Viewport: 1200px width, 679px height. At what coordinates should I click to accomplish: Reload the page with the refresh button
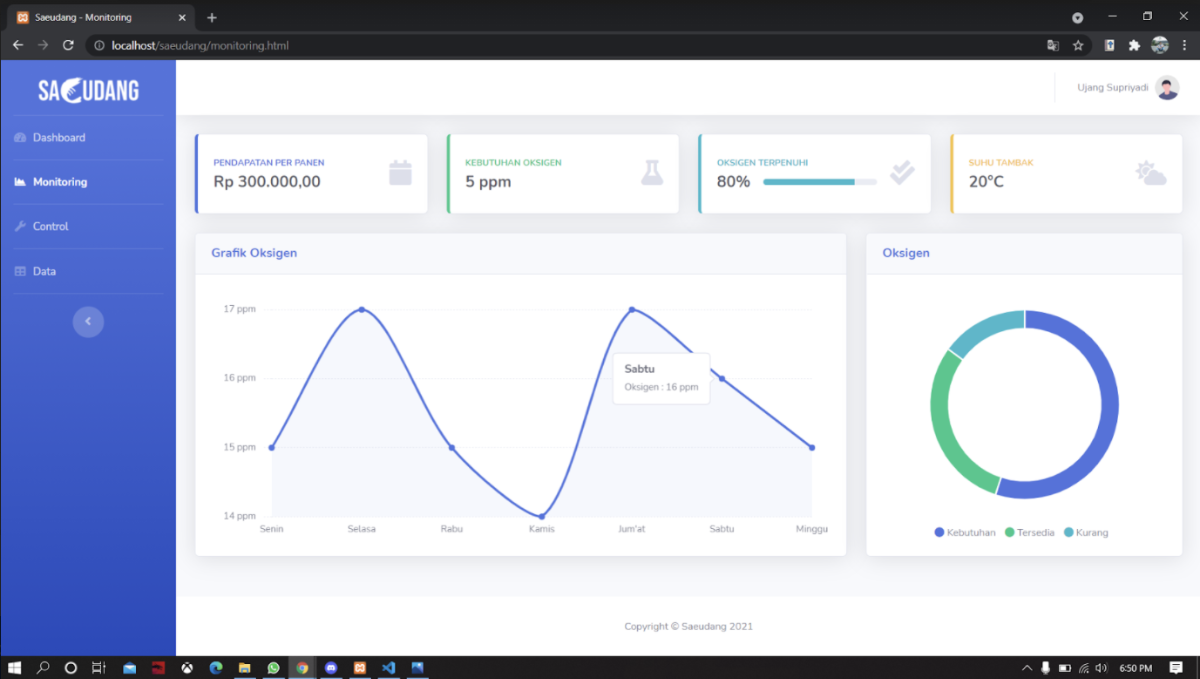pos(68,45)
